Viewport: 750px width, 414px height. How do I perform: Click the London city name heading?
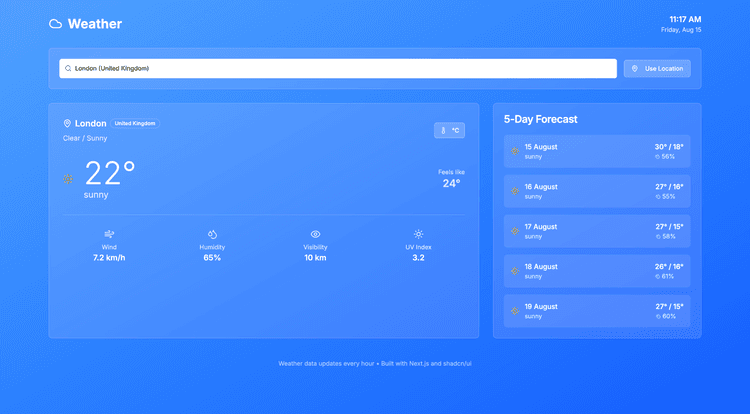pos(90,123)
